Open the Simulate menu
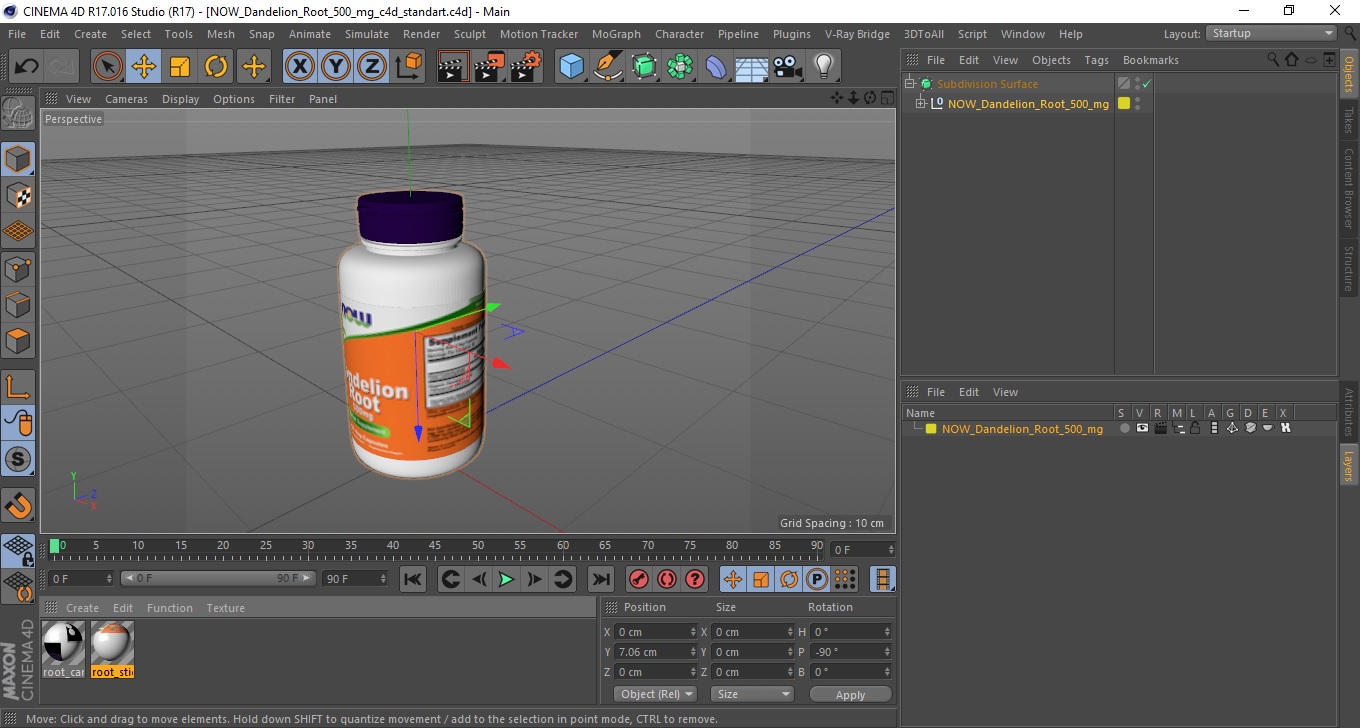The image size is (1360, 728). tap(367, 34)
